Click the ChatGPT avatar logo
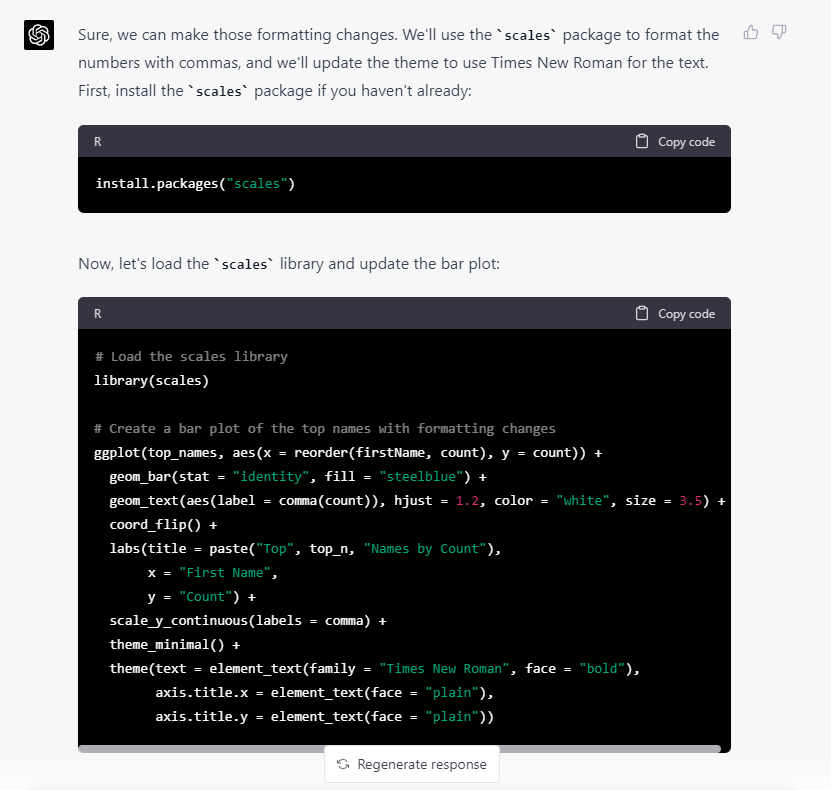Screen dimensions: 831x790 [39, 35]
